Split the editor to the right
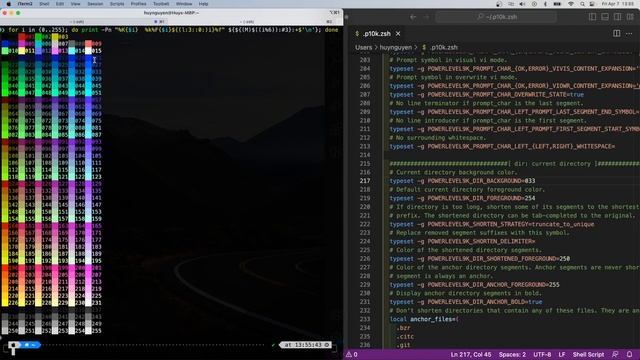 tap(616, 34)
